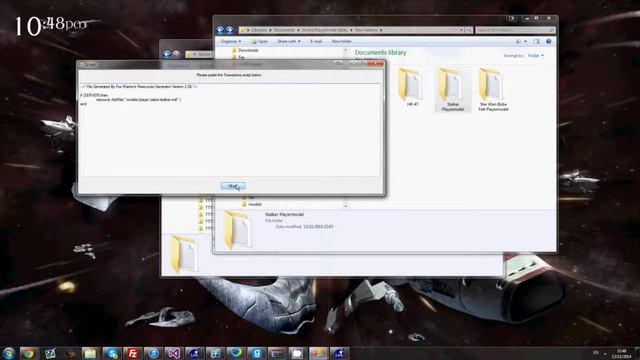Screen dimensions: 640x360
Task: Open Explorer help with the question mark icon
Action: pyautogui.click(x=549, y=41)
